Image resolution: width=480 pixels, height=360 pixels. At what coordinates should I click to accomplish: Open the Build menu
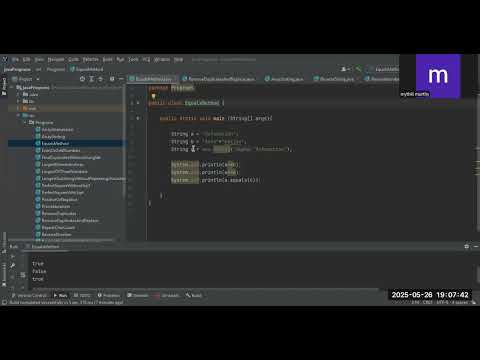coord(107,60)
